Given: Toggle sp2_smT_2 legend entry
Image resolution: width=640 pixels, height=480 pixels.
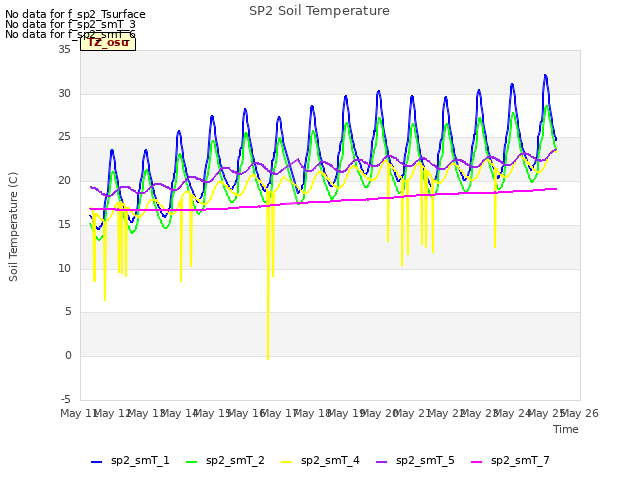Looking at the screenshot, I should (x=225, y=461).
